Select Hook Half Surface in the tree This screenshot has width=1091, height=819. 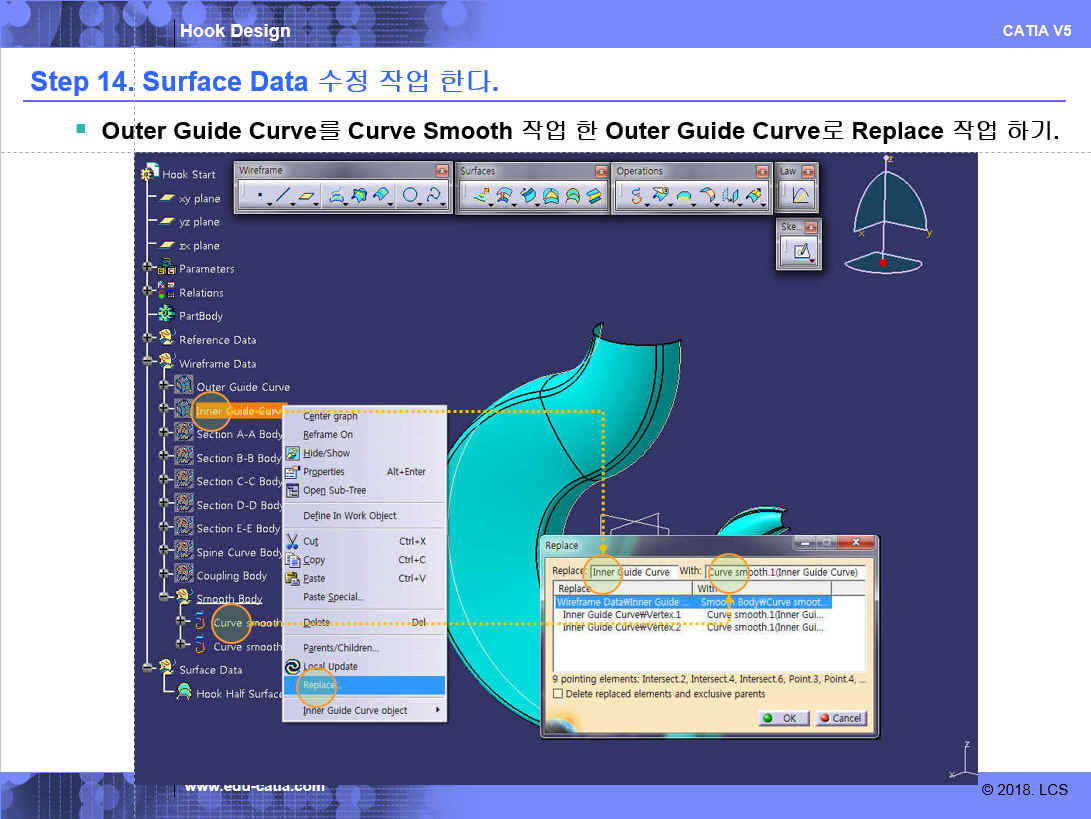238,693
